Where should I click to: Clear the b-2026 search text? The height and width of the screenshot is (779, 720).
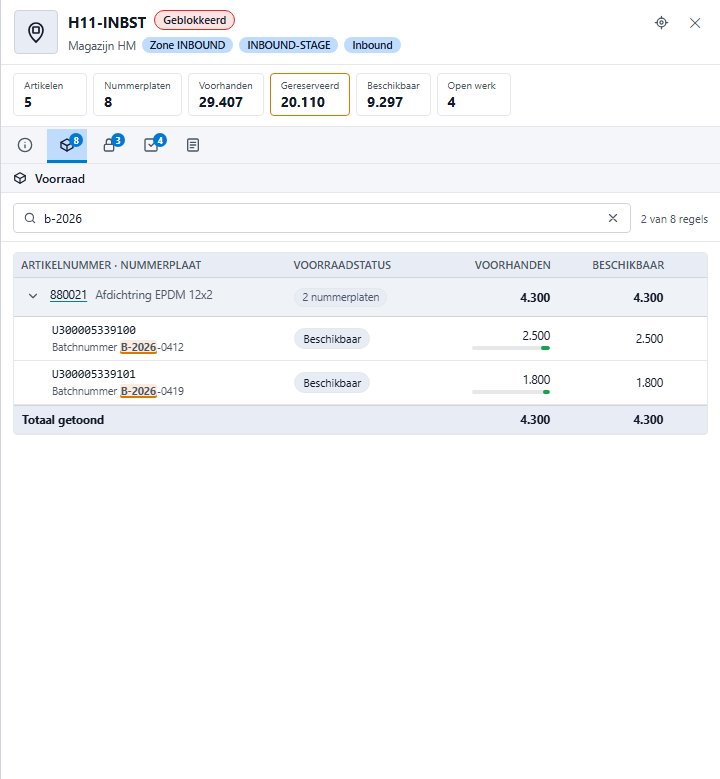[x=613, y=218]
